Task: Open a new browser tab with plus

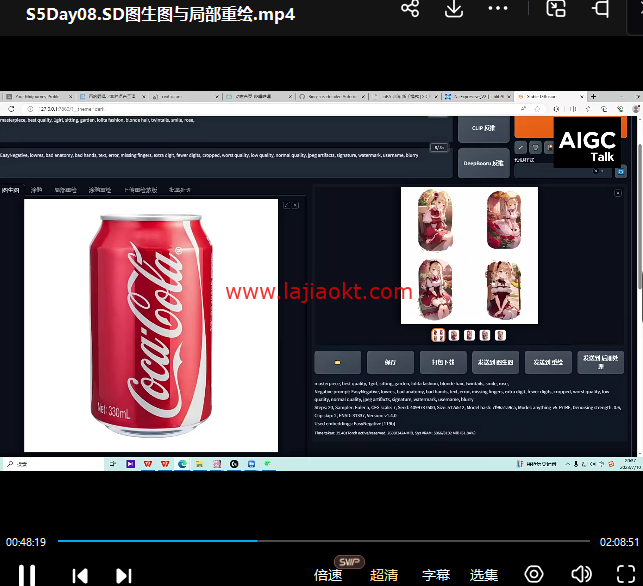Action: coord(593,96)
